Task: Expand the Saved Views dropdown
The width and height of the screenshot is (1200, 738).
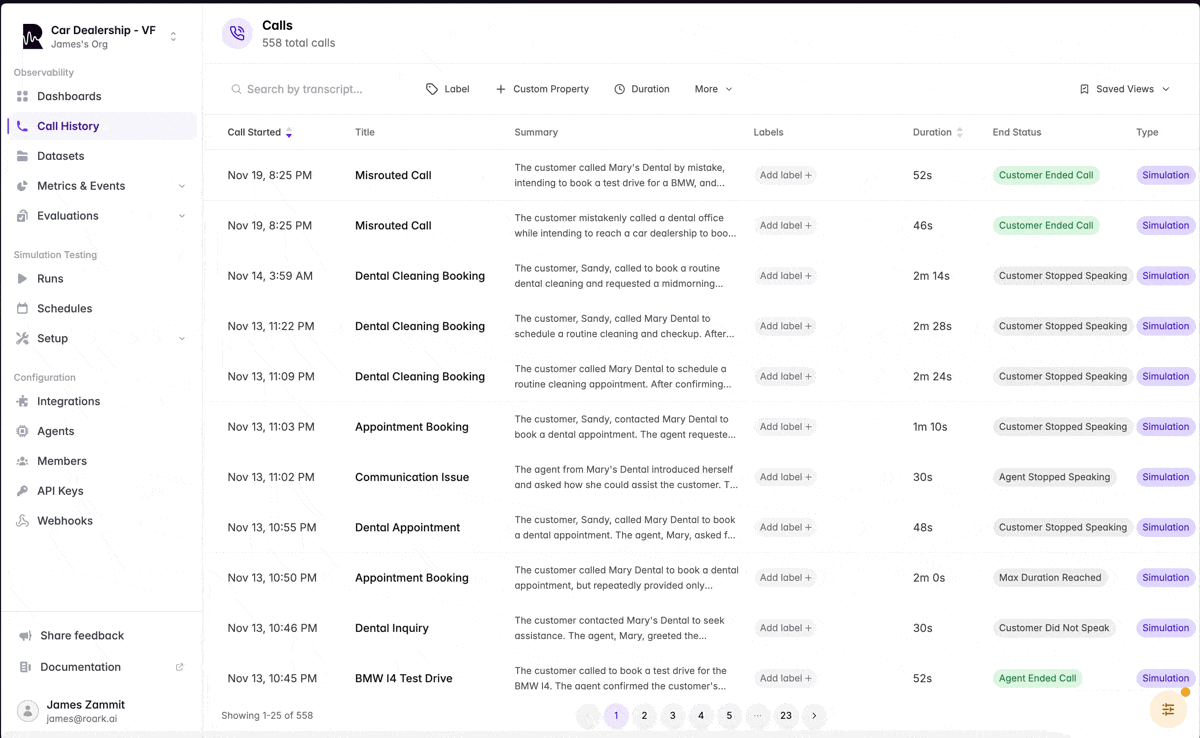Action: (1124, 89)
